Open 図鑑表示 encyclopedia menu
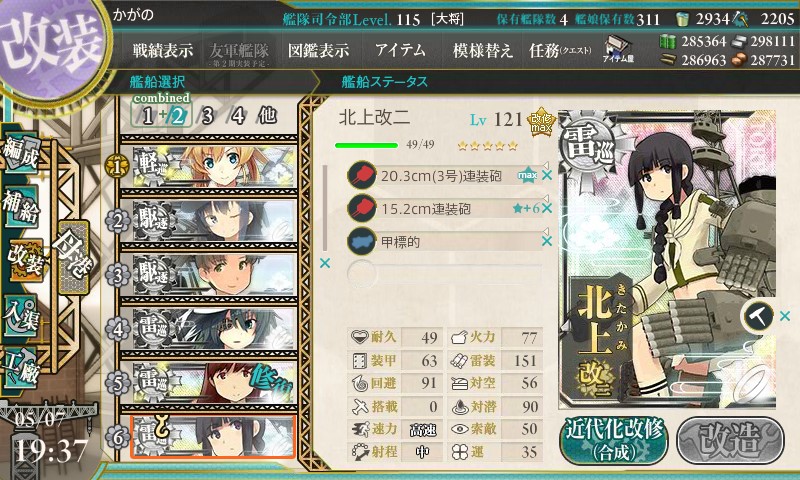The image size is (800, 480). point(318,50)
